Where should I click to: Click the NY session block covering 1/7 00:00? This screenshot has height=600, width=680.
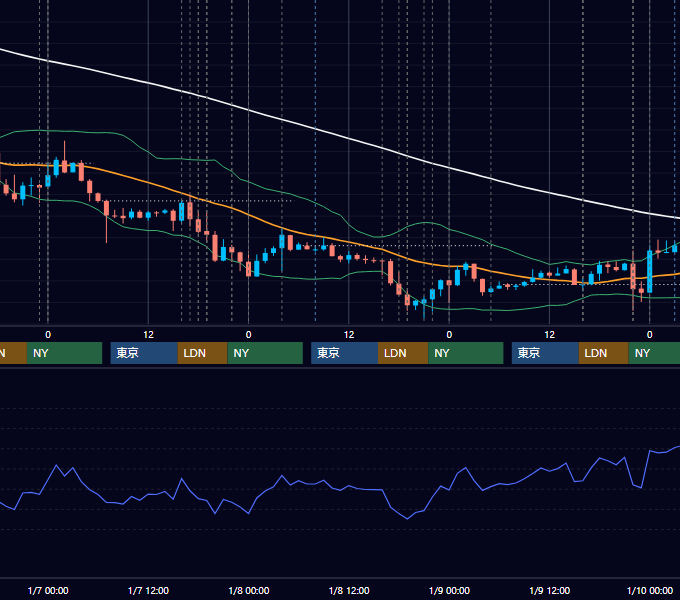pyautogui.click(x=64, y=353)
